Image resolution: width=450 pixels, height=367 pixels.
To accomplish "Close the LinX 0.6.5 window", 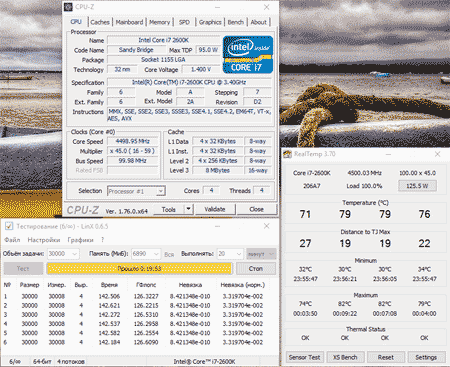I will pos(267,226).
